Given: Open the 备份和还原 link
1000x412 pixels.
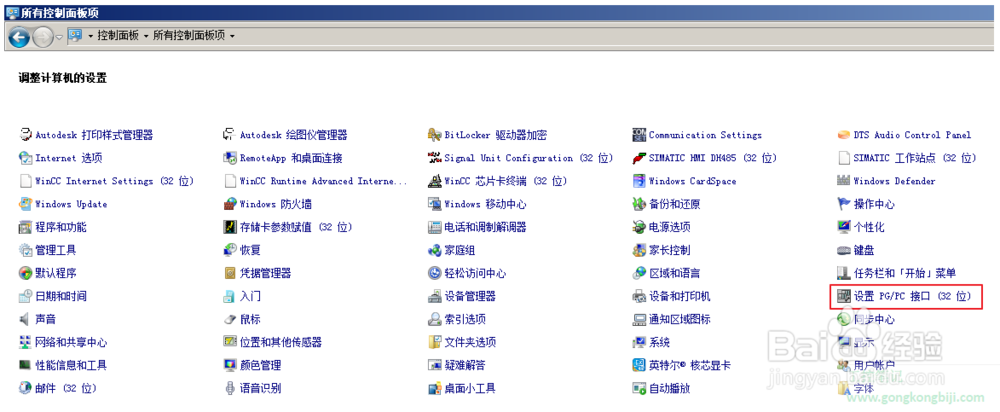Looking at the screenshot, I should click(x=675, y=204).
